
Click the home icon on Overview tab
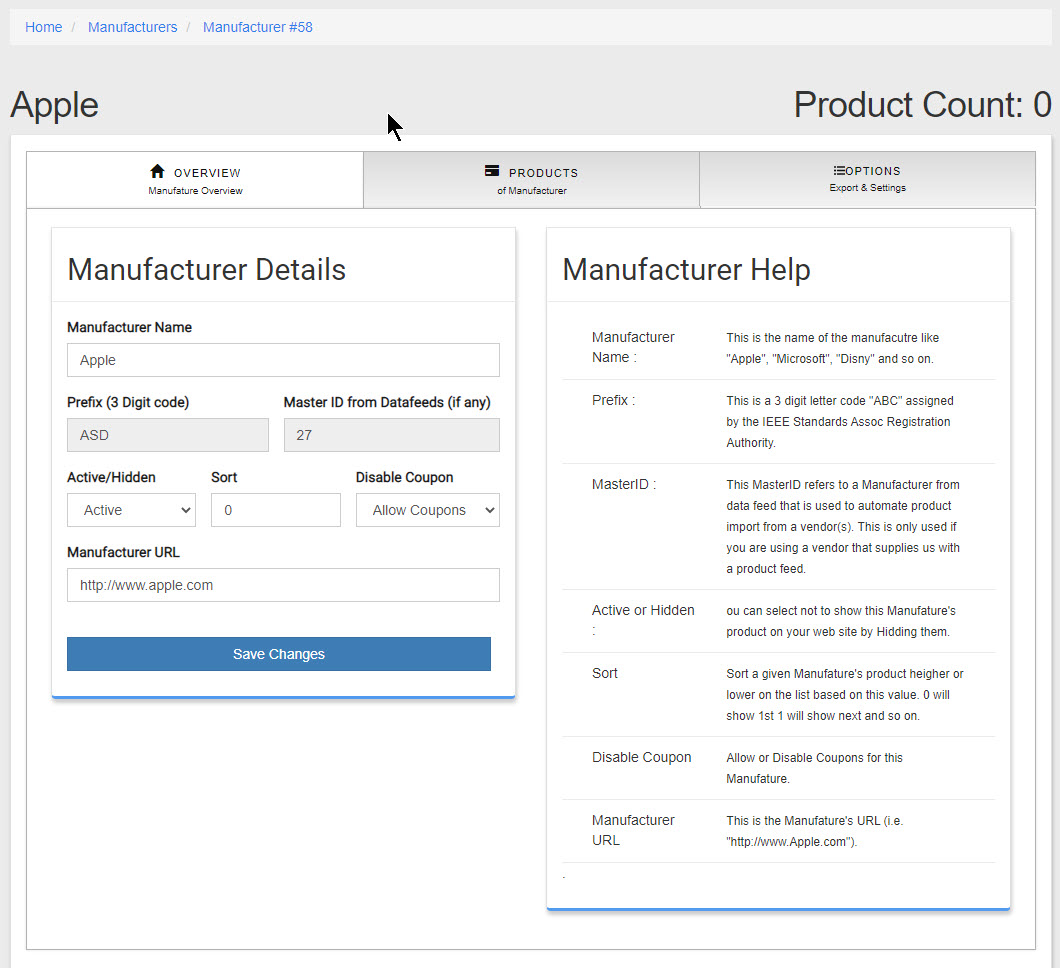click(157, 172)
